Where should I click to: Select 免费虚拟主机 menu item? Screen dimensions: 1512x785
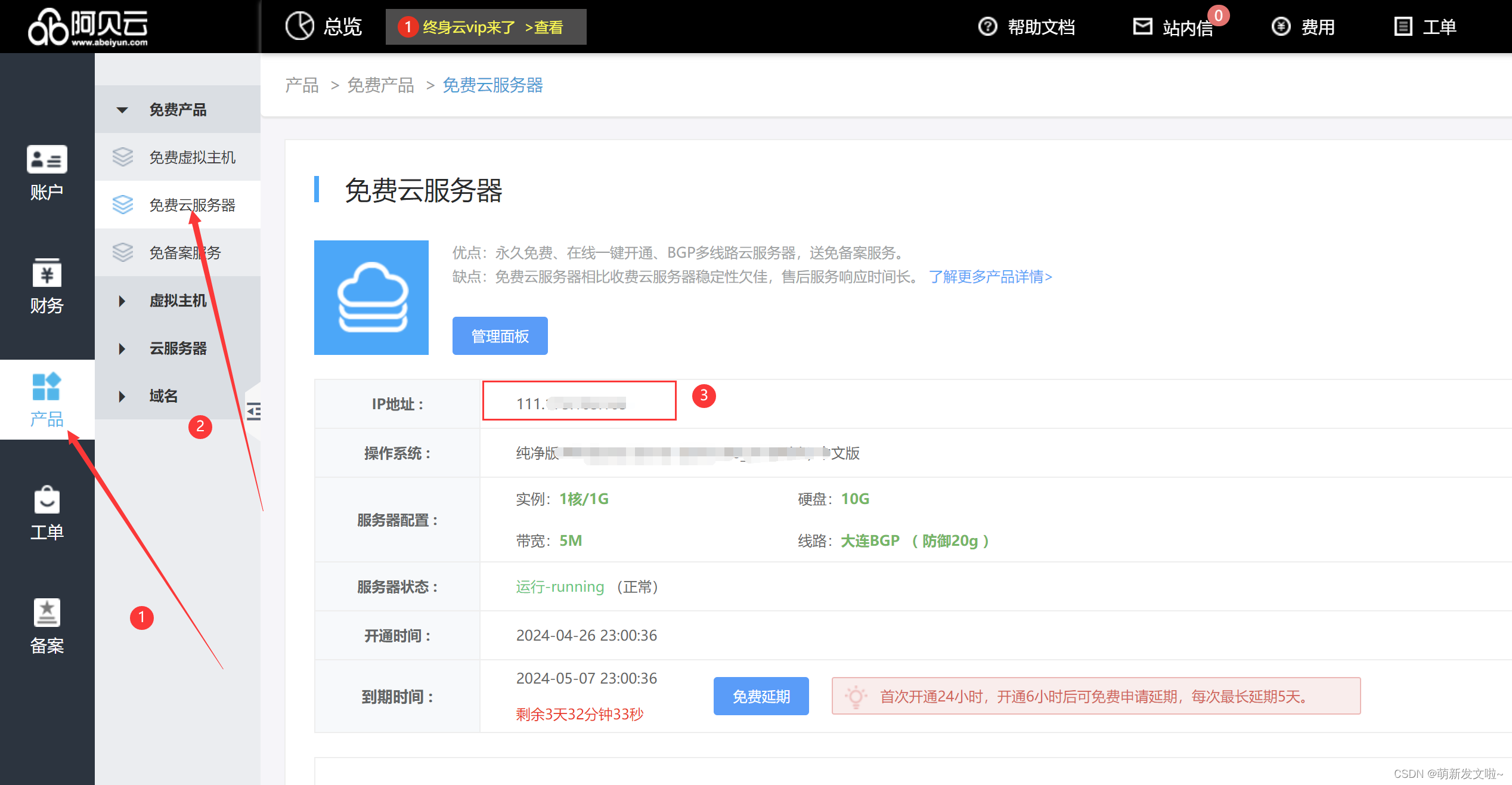191,157
